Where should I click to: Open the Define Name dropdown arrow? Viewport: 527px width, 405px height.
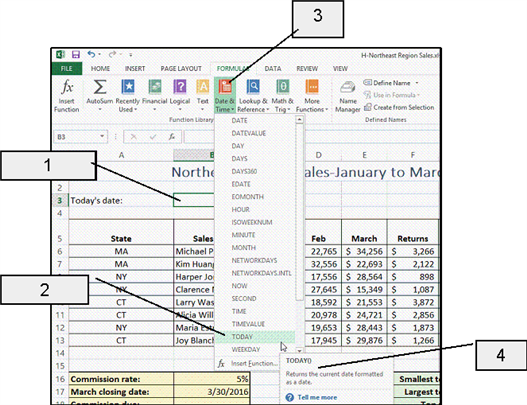tap(417, 83)
